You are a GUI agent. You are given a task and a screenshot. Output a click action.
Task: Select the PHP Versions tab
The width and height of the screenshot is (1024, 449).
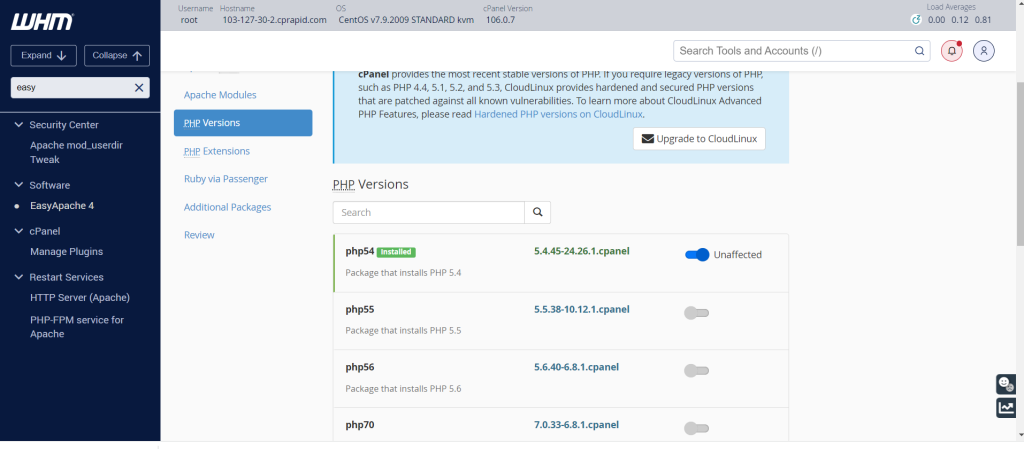click(x=243, y=123)
